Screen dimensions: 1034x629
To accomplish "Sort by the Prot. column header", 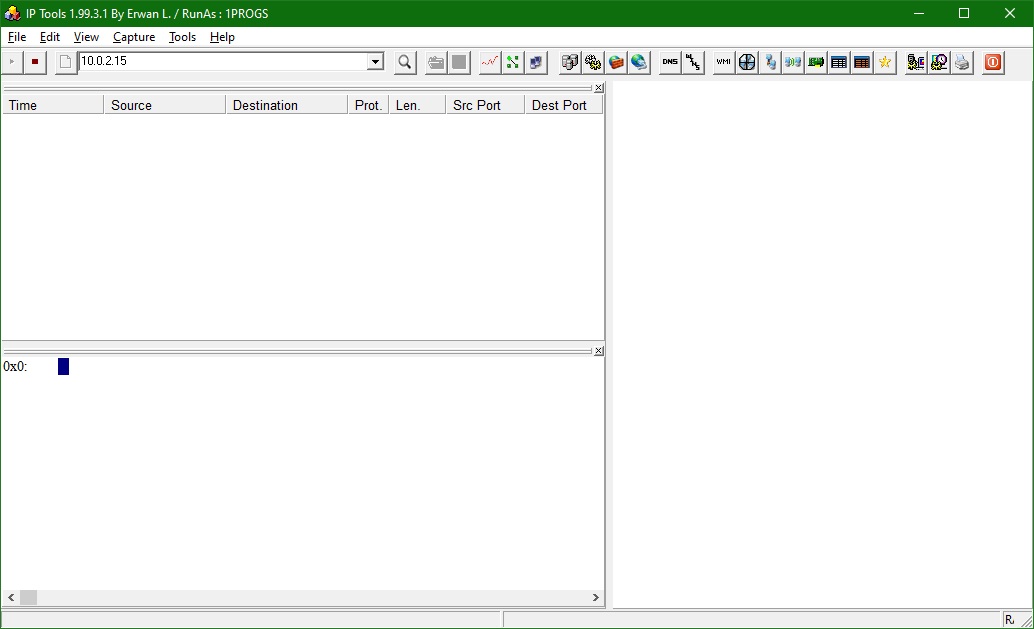I will click(368, 105).
